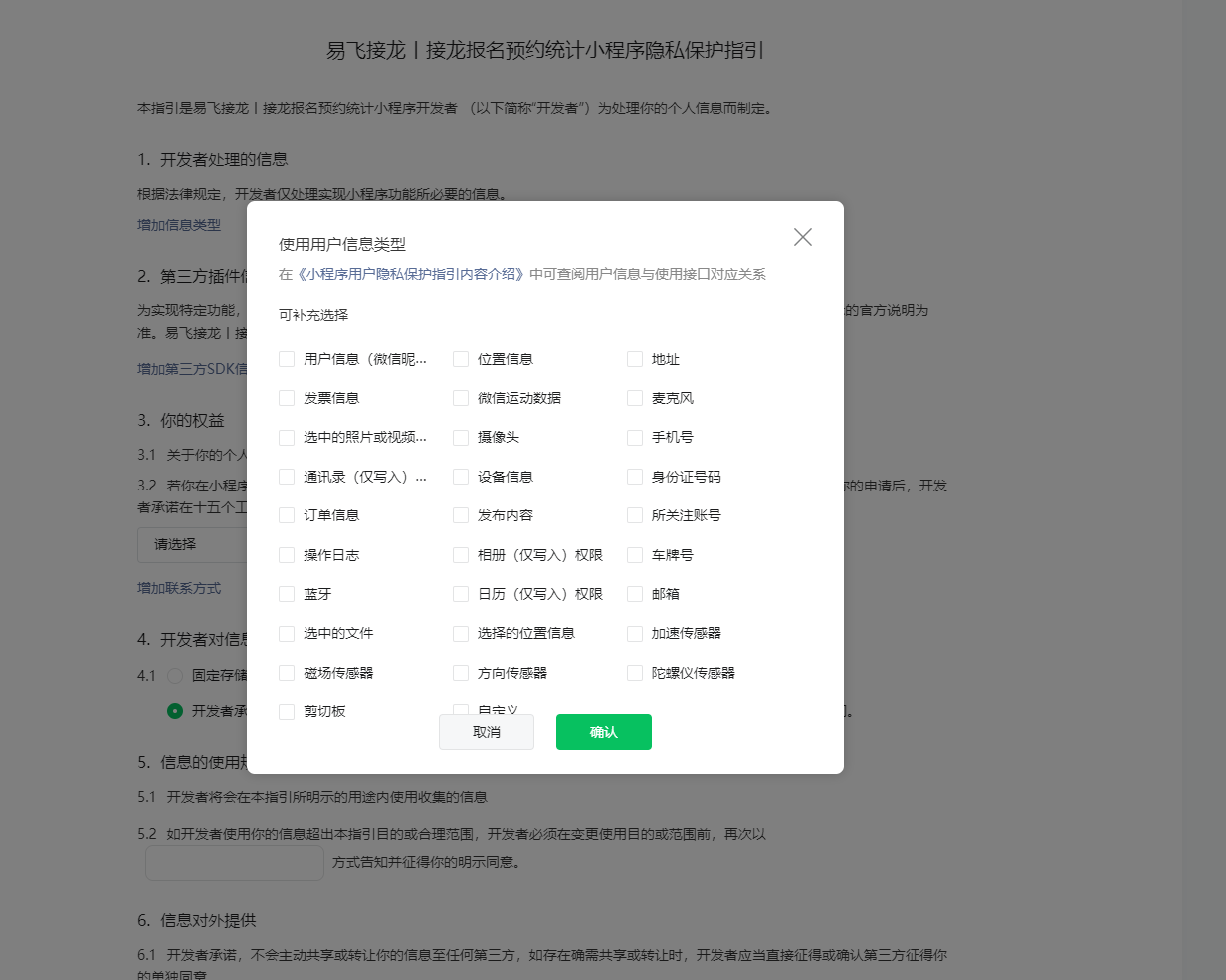Tick 日历（仅写入）权限 checkbox
1226x980 pixels.
click(x=461, y=594)
